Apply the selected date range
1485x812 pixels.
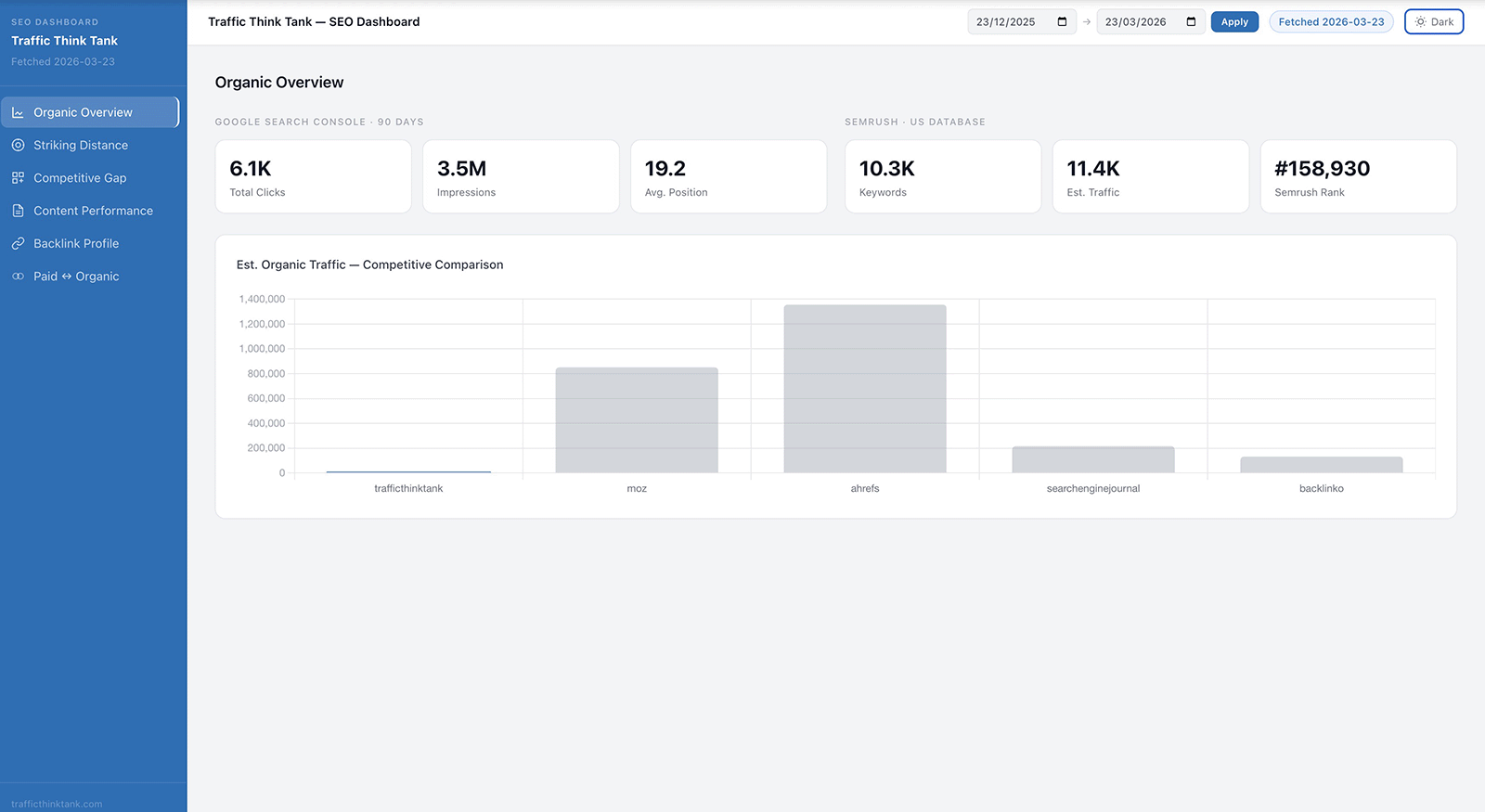click(1234, 21)
